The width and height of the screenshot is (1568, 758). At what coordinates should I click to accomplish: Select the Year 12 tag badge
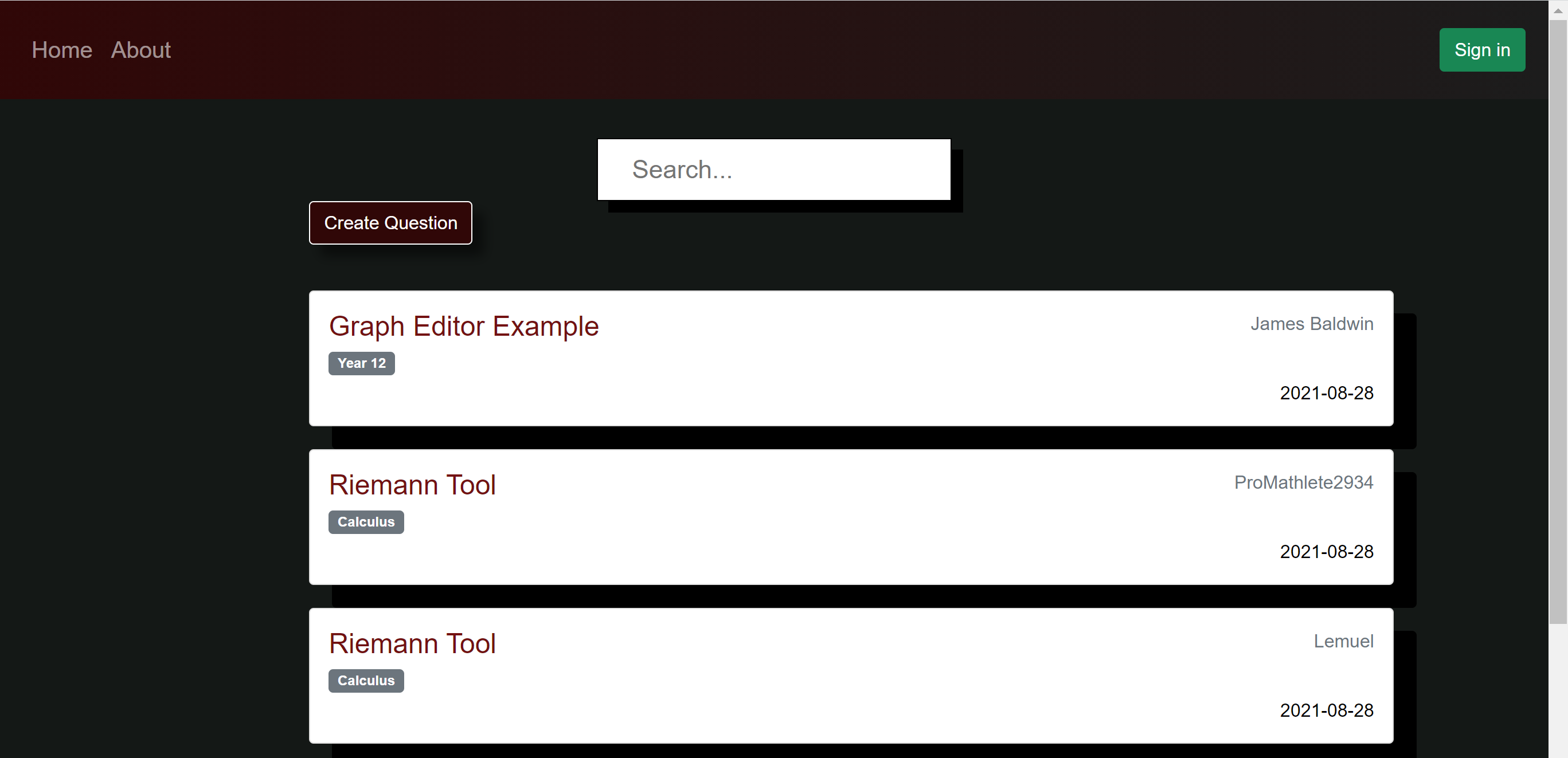[x=361, y=363]
